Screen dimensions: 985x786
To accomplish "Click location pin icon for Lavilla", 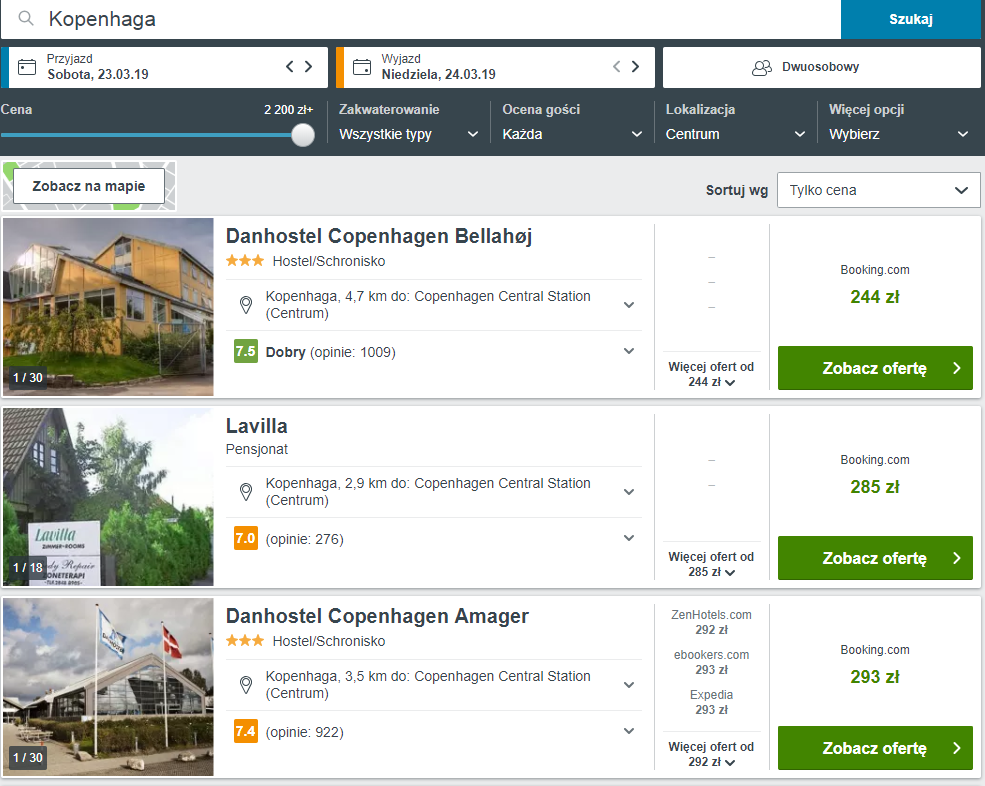I will (246, 492).
